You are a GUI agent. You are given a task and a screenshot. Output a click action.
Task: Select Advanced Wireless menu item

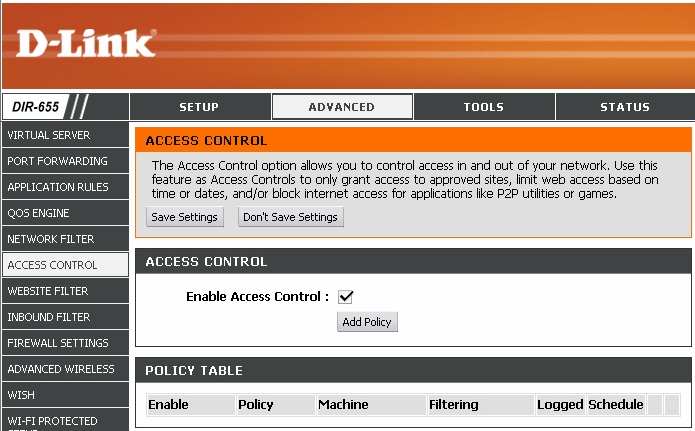65,369
